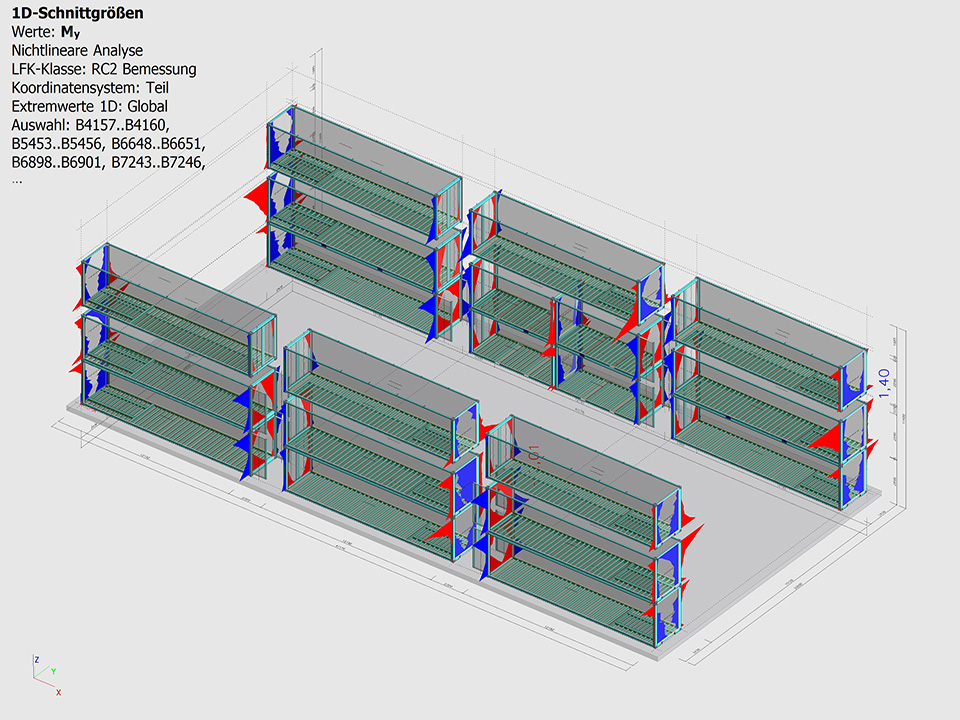Click the X axis label in coordinate gizmo
Viewport: 960px width, 720px height.
click(x=58, y=692)
